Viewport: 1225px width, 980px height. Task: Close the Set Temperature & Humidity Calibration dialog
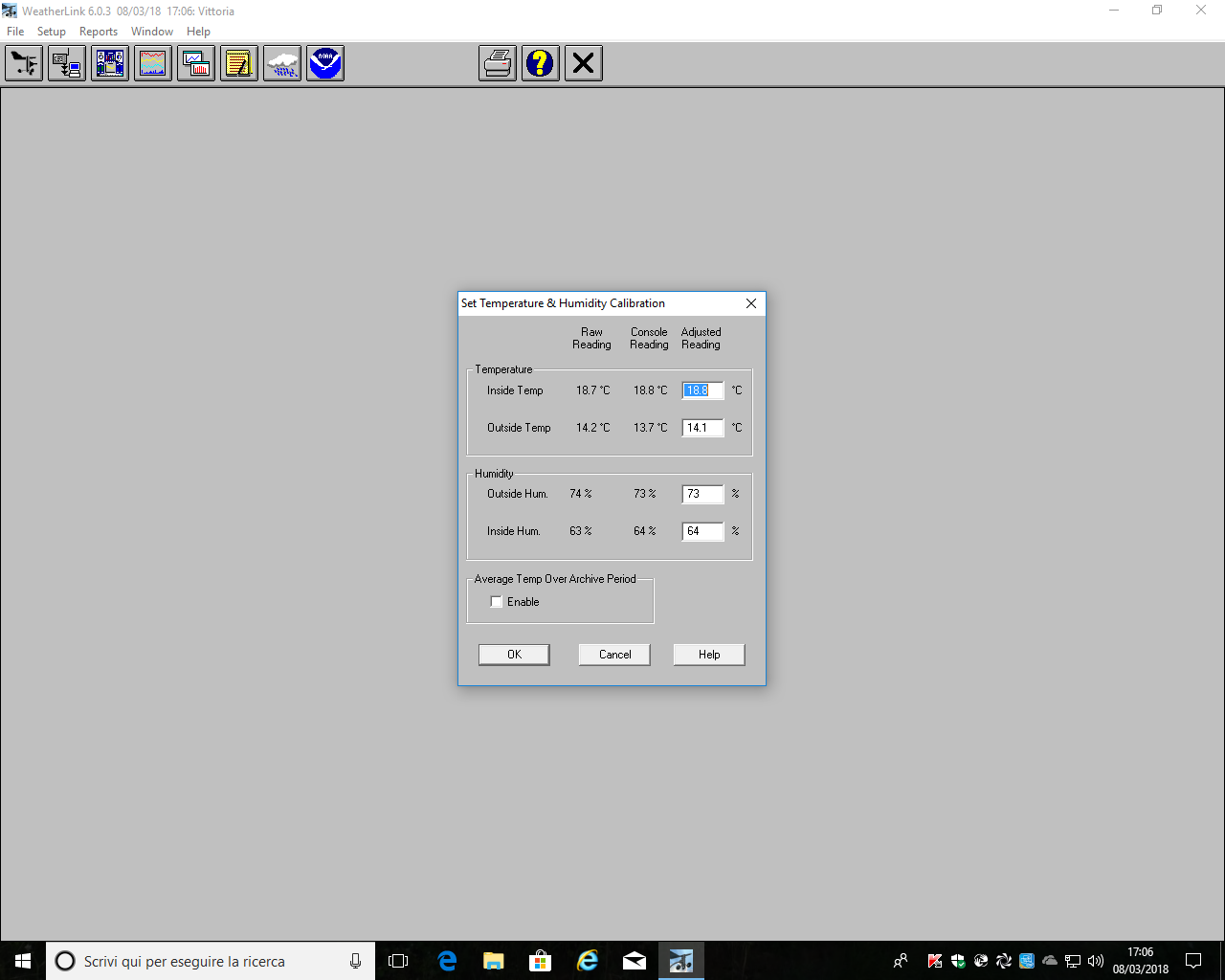pos(751,303)
